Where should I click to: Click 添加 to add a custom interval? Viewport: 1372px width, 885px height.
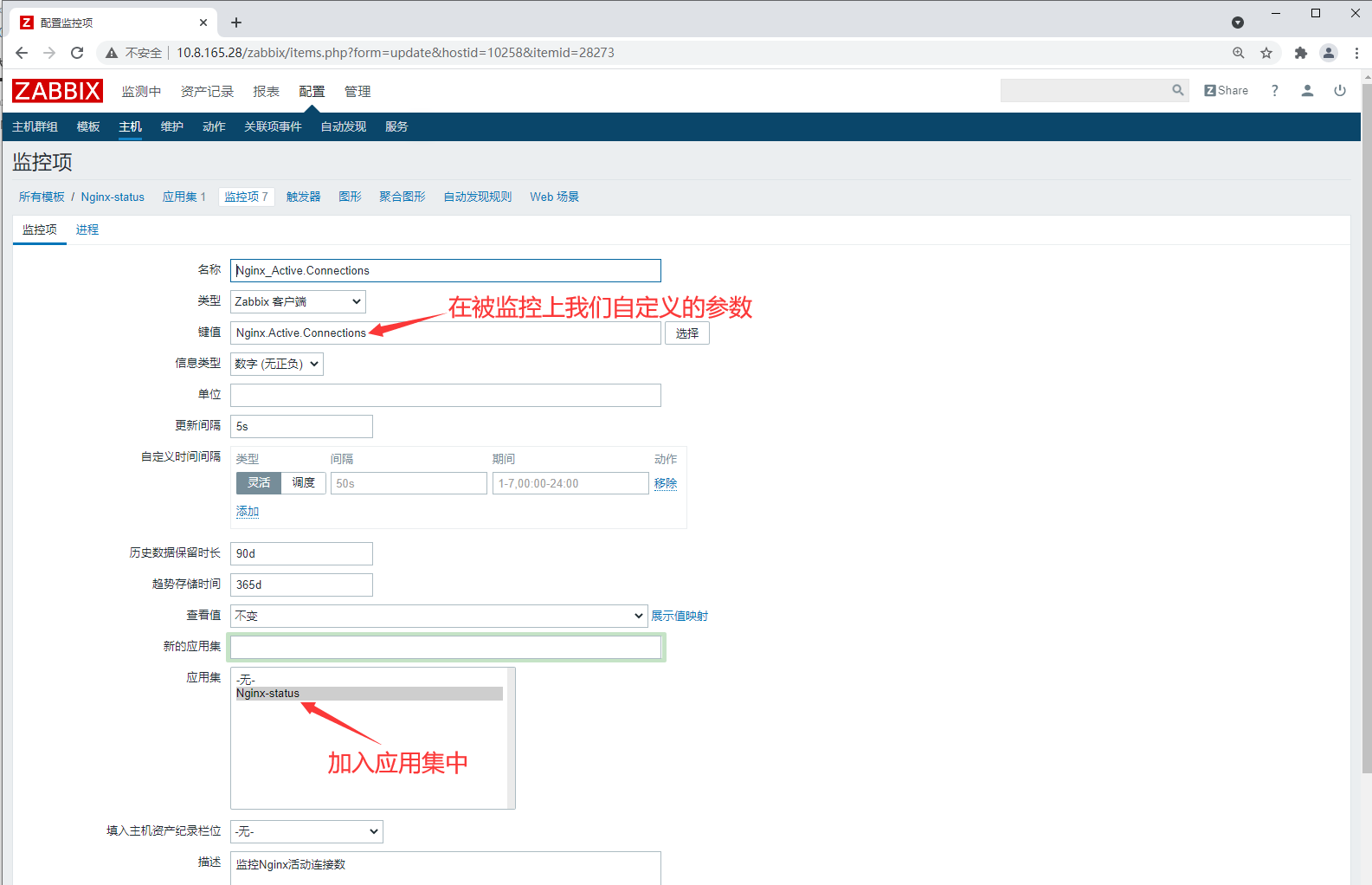(x=248, y=511)
